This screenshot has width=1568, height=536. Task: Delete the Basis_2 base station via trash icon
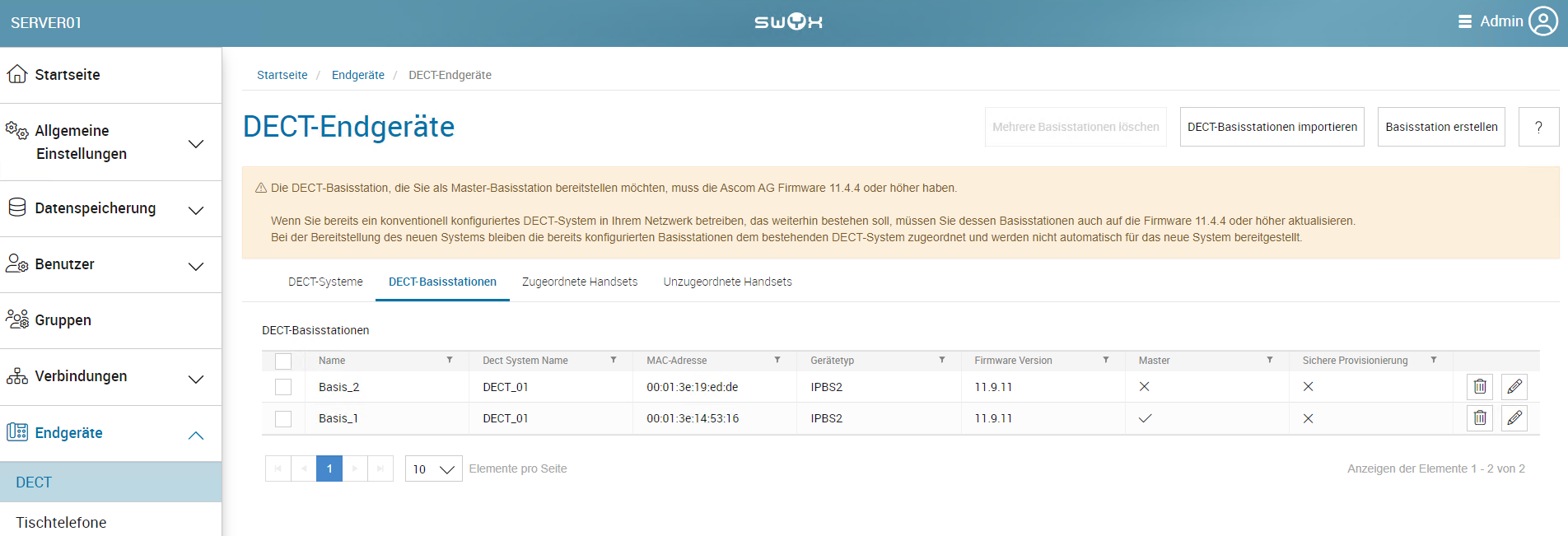pos(1479,387)
